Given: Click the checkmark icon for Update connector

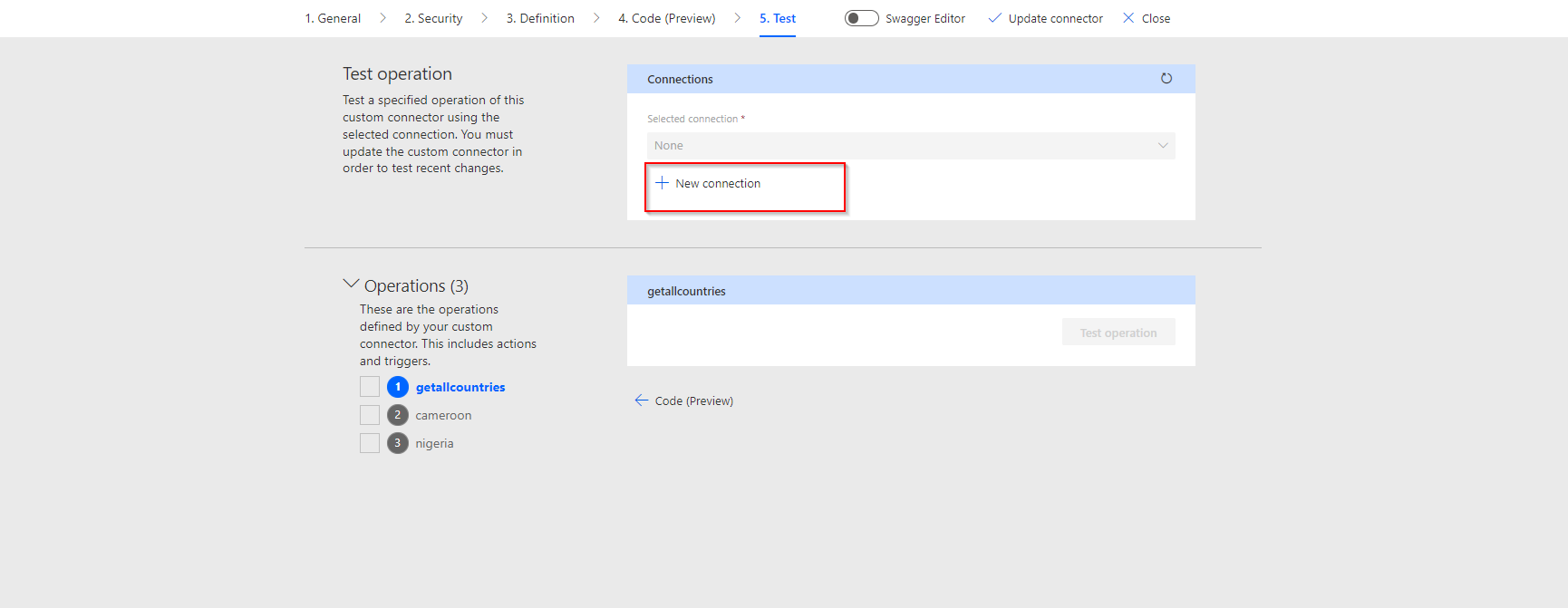Looking at the screenshot, I should pos(994,18).
